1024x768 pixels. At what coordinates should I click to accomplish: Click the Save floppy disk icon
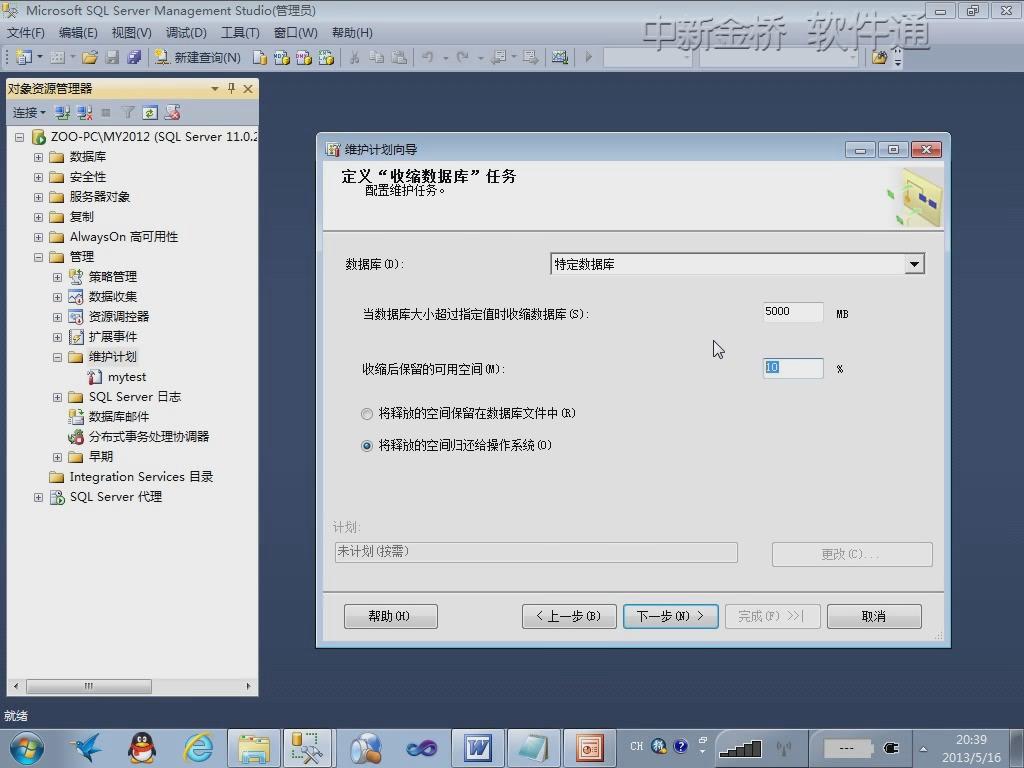[112, 57]
